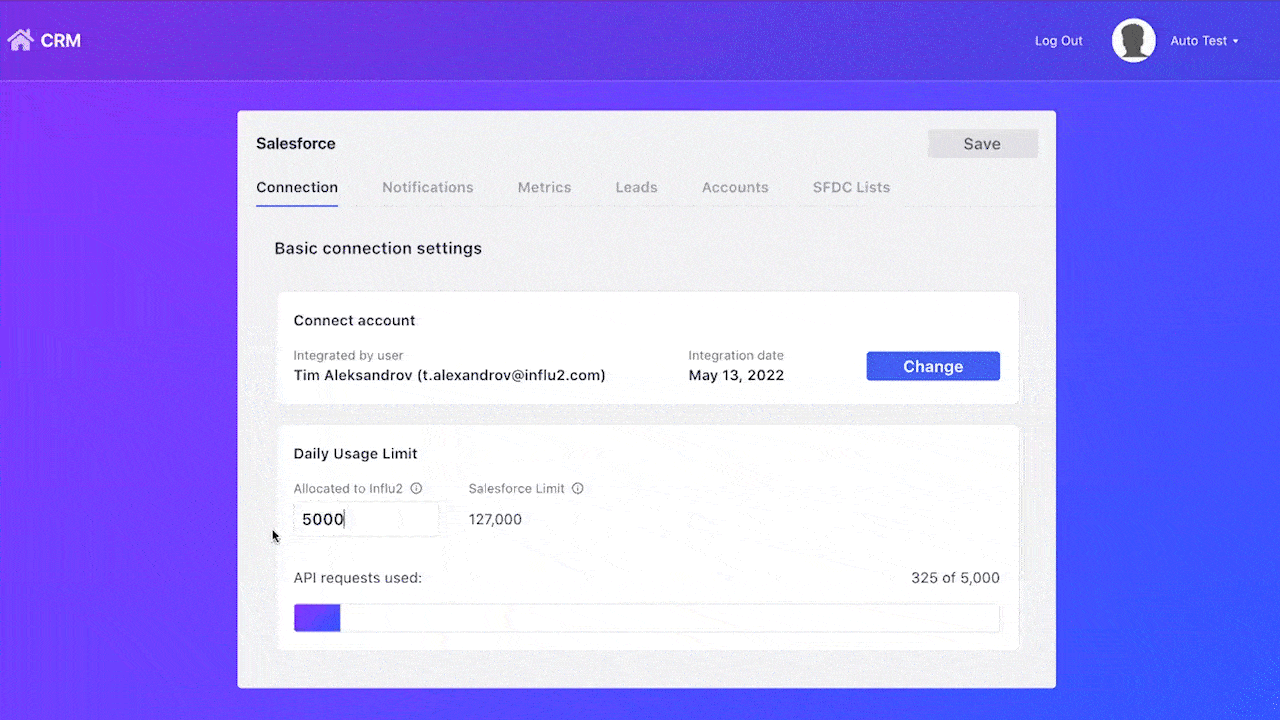Screen dimensions: 1280x720
Task: Click the CRM home icon
Action: pyautogui.click(x=20, y=39)
